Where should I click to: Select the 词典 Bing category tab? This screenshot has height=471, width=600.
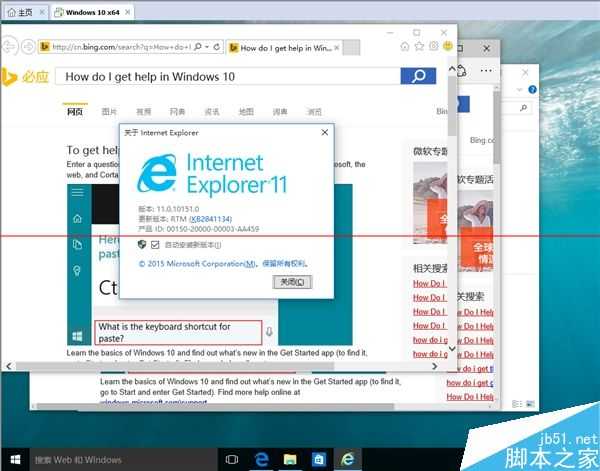pyautogui.click(x=280, y=111)
